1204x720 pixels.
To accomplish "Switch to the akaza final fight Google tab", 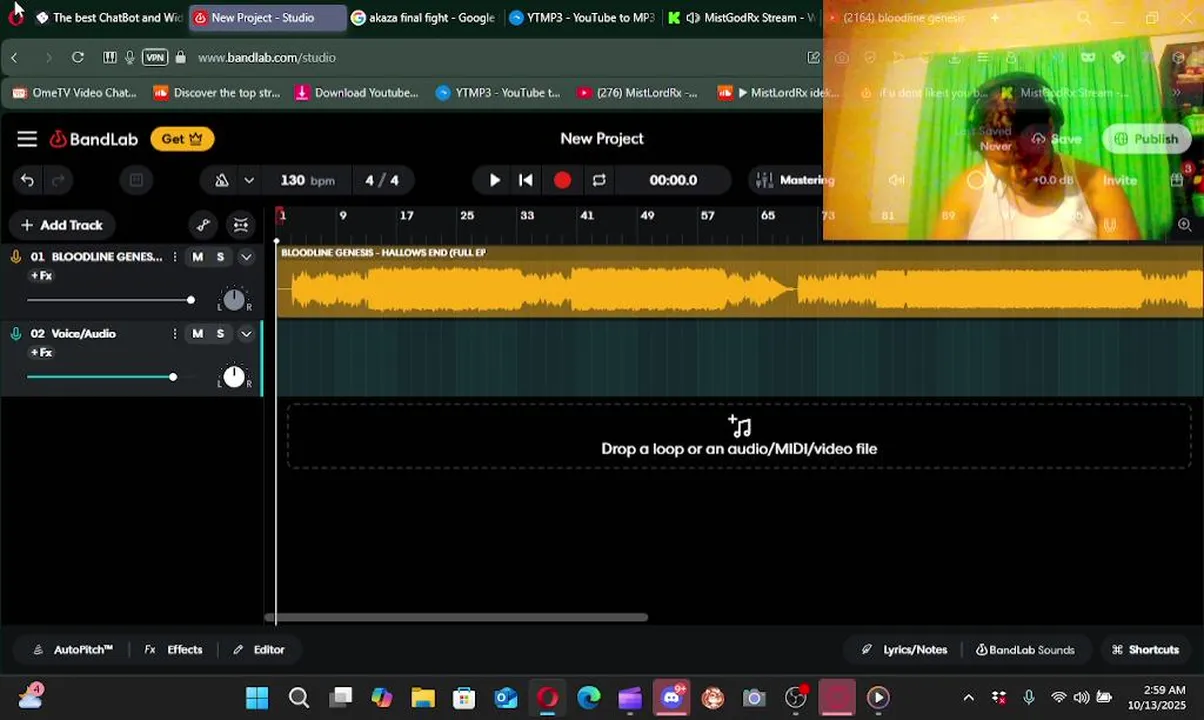I will [423, 18].
